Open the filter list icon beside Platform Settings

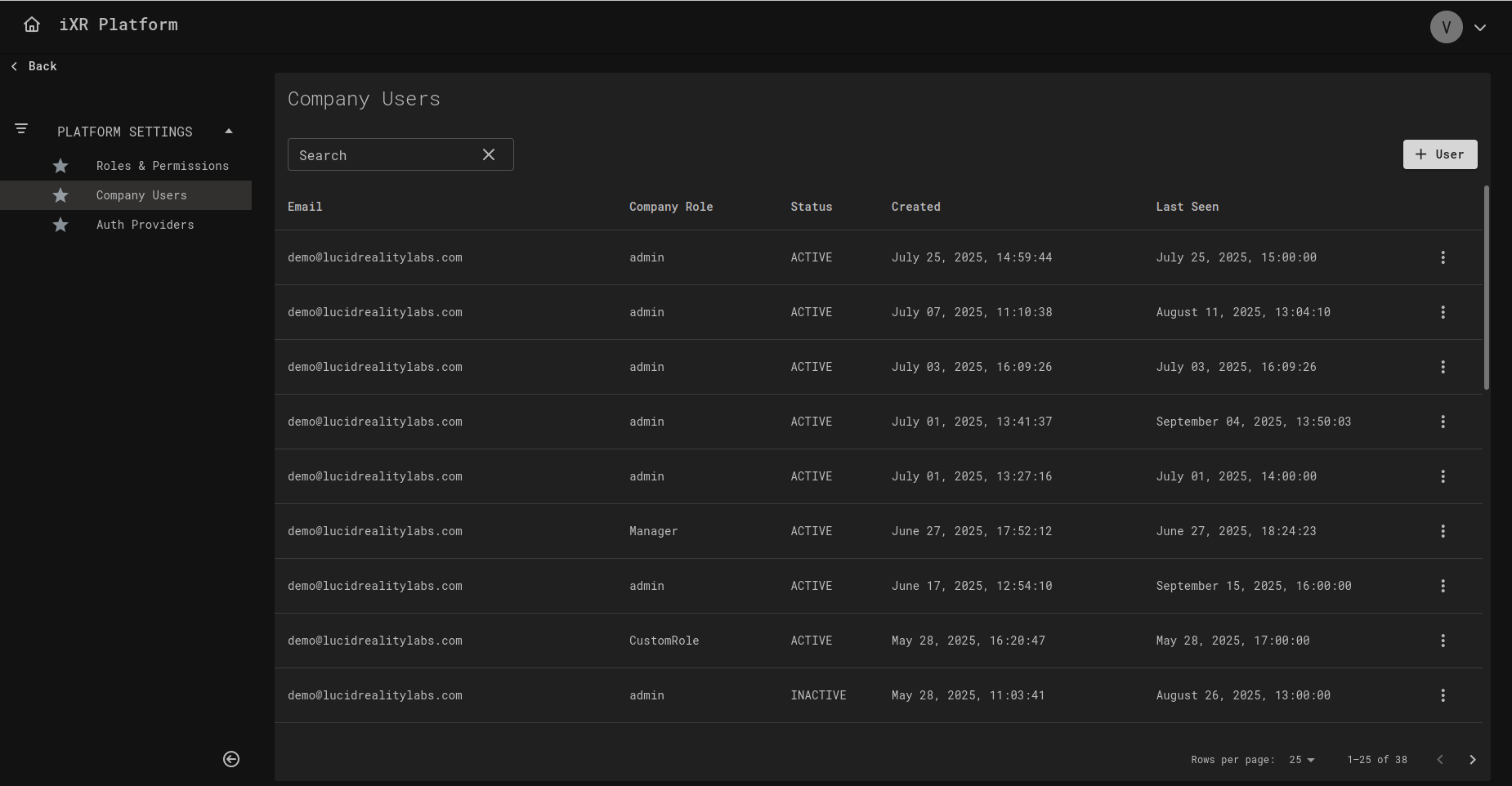click(21, 129)
